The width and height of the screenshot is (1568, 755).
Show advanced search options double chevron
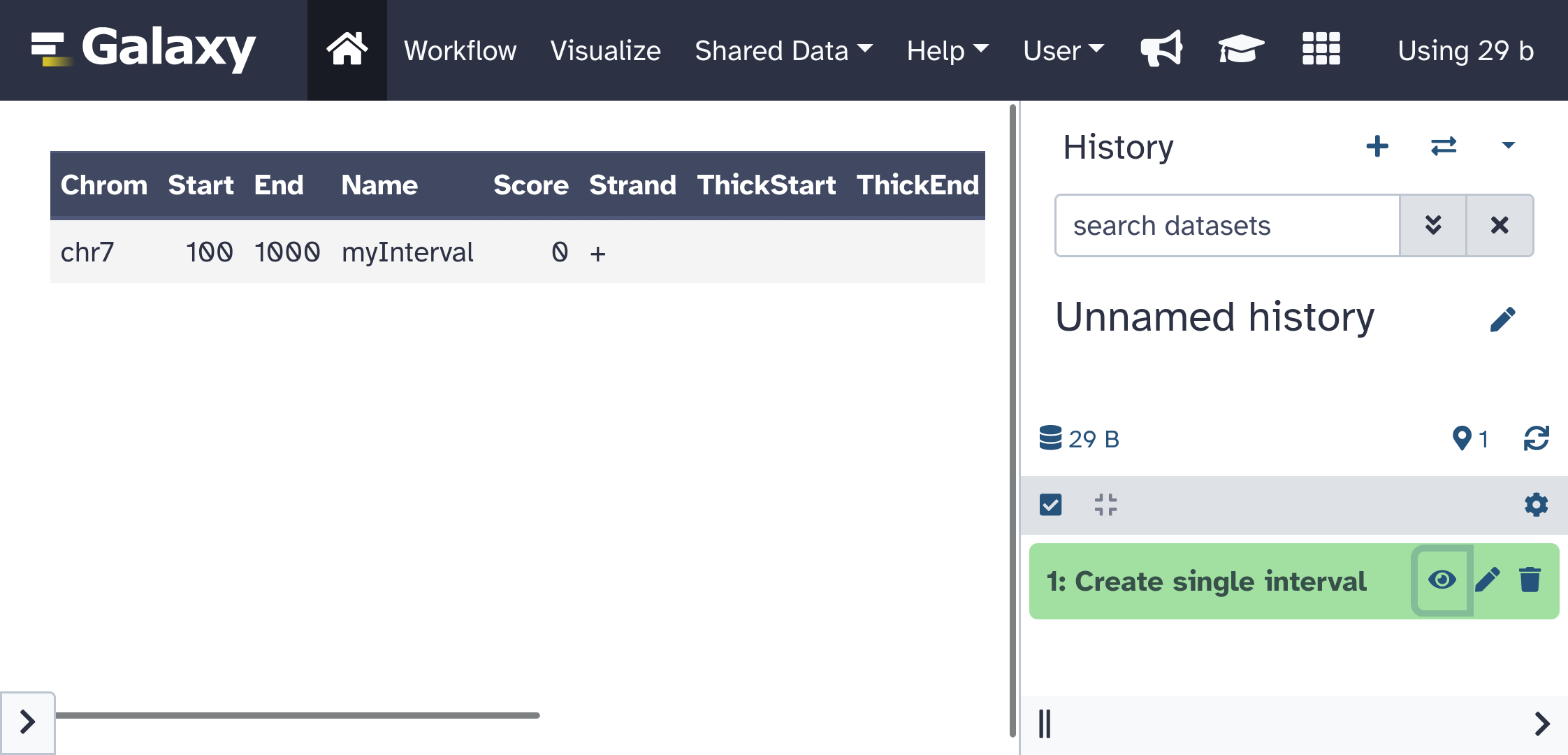1432,225
